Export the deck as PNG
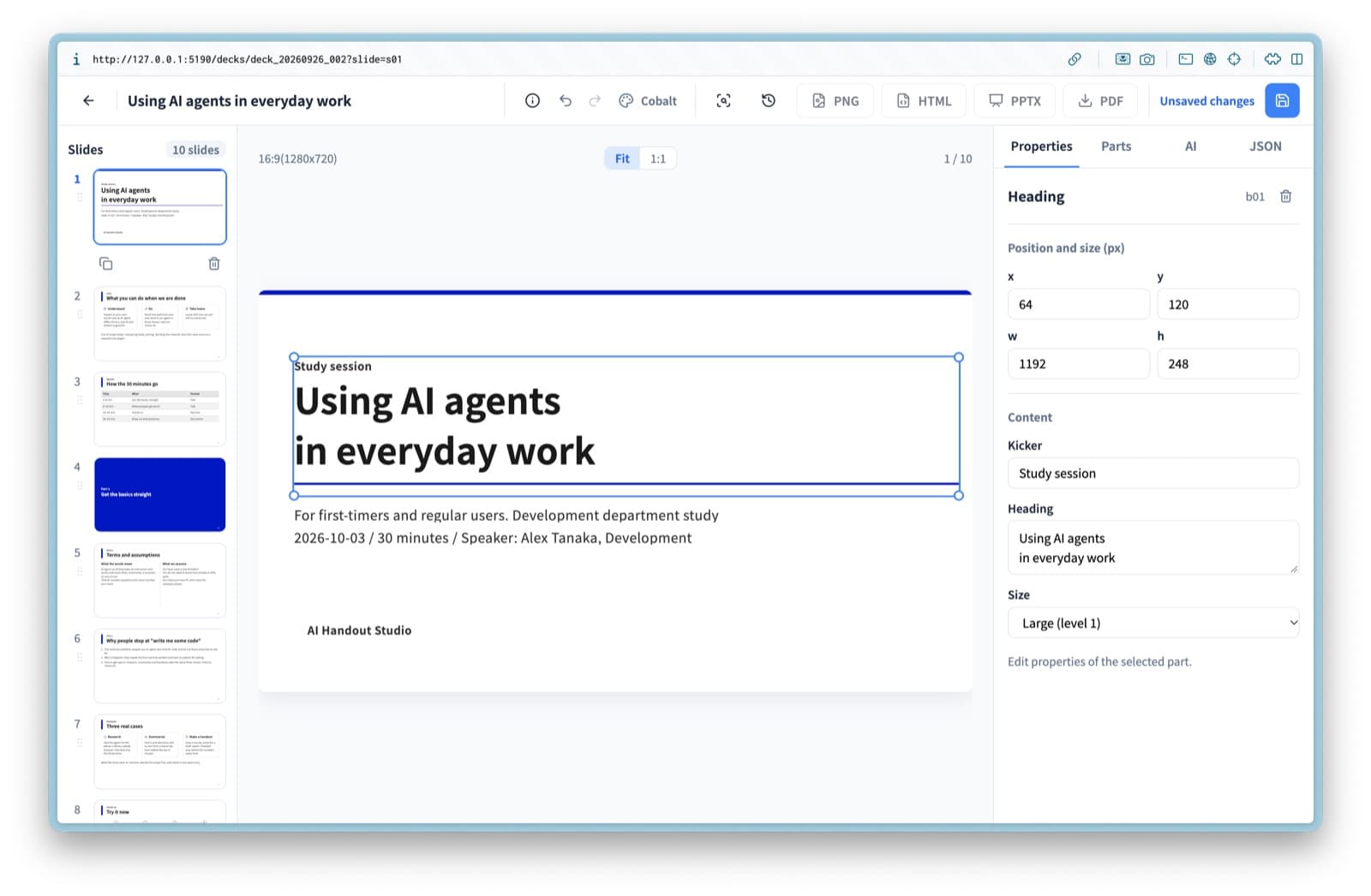This screenshot has height=896, width=1371. [x=835, y=101]
